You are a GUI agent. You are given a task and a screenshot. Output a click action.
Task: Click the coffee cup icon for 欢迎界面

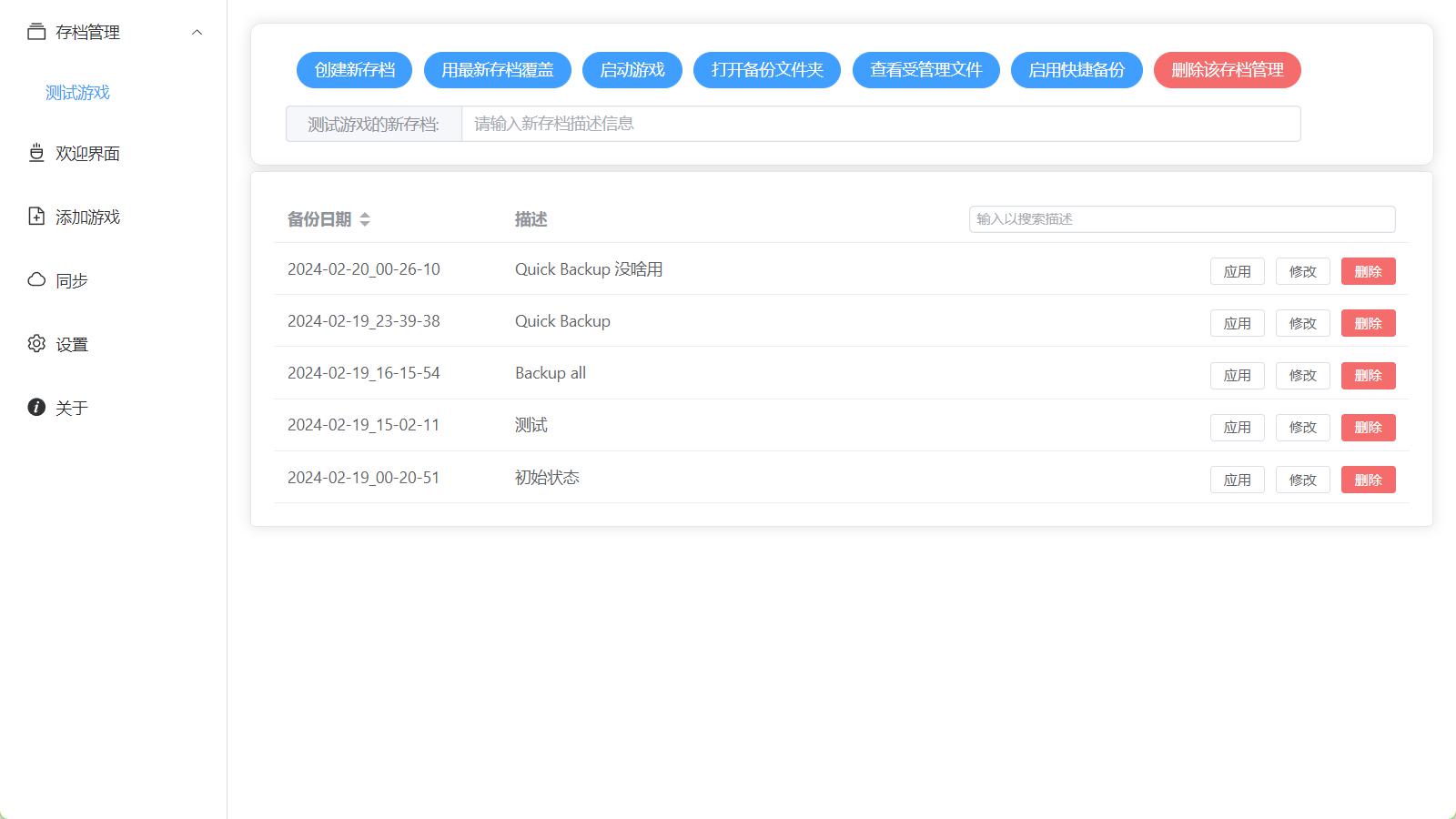36,153
